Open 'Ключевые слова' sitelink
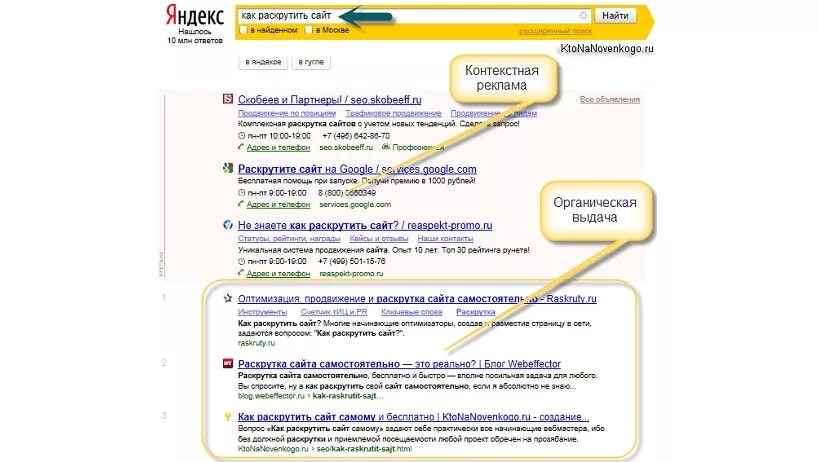This screenshot has height=462, width=818. 412,312
